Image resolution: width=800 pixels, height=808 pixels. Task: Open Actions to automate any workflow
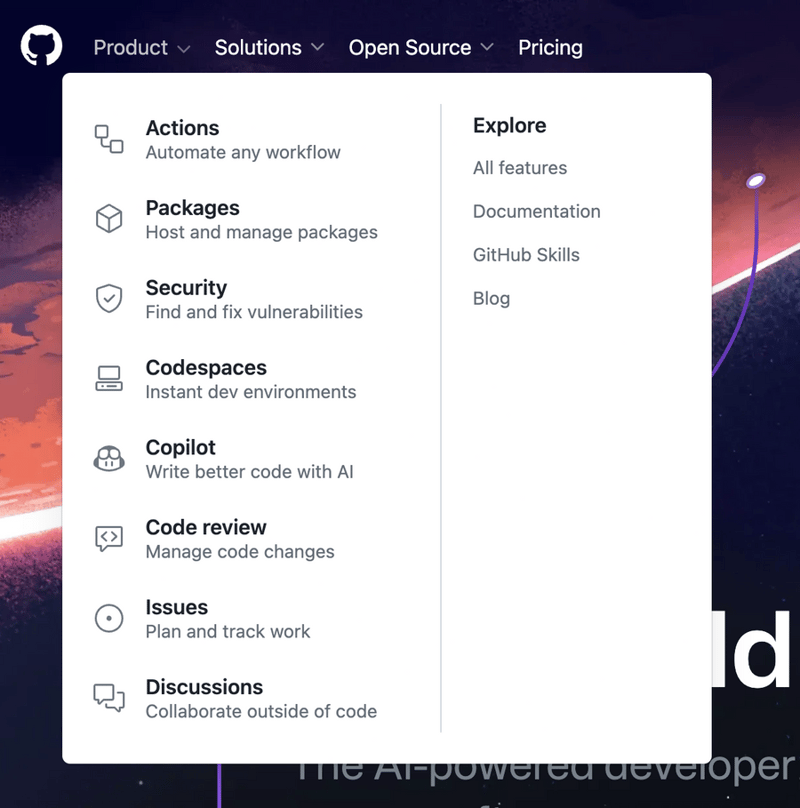[x=182, y=128]
